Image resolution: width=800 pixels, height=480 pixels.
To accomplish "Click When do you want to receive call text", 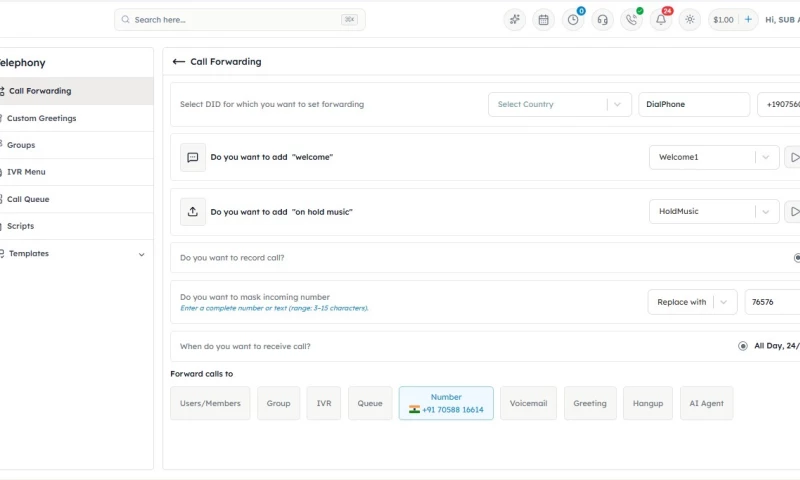I will pos(245,346).
